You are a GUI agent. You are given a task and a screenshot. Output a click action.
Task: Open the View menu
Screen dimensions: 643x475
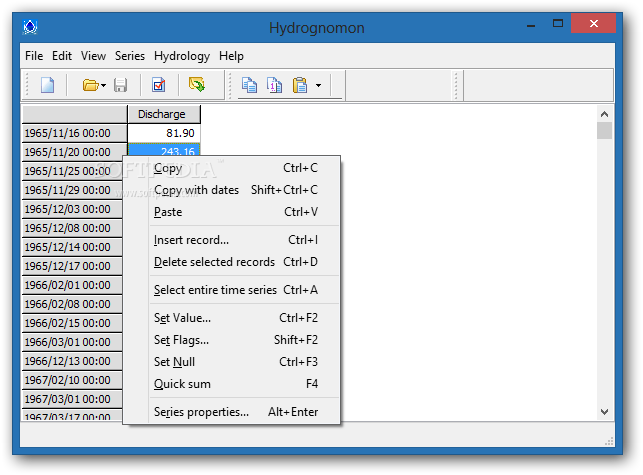93,56
